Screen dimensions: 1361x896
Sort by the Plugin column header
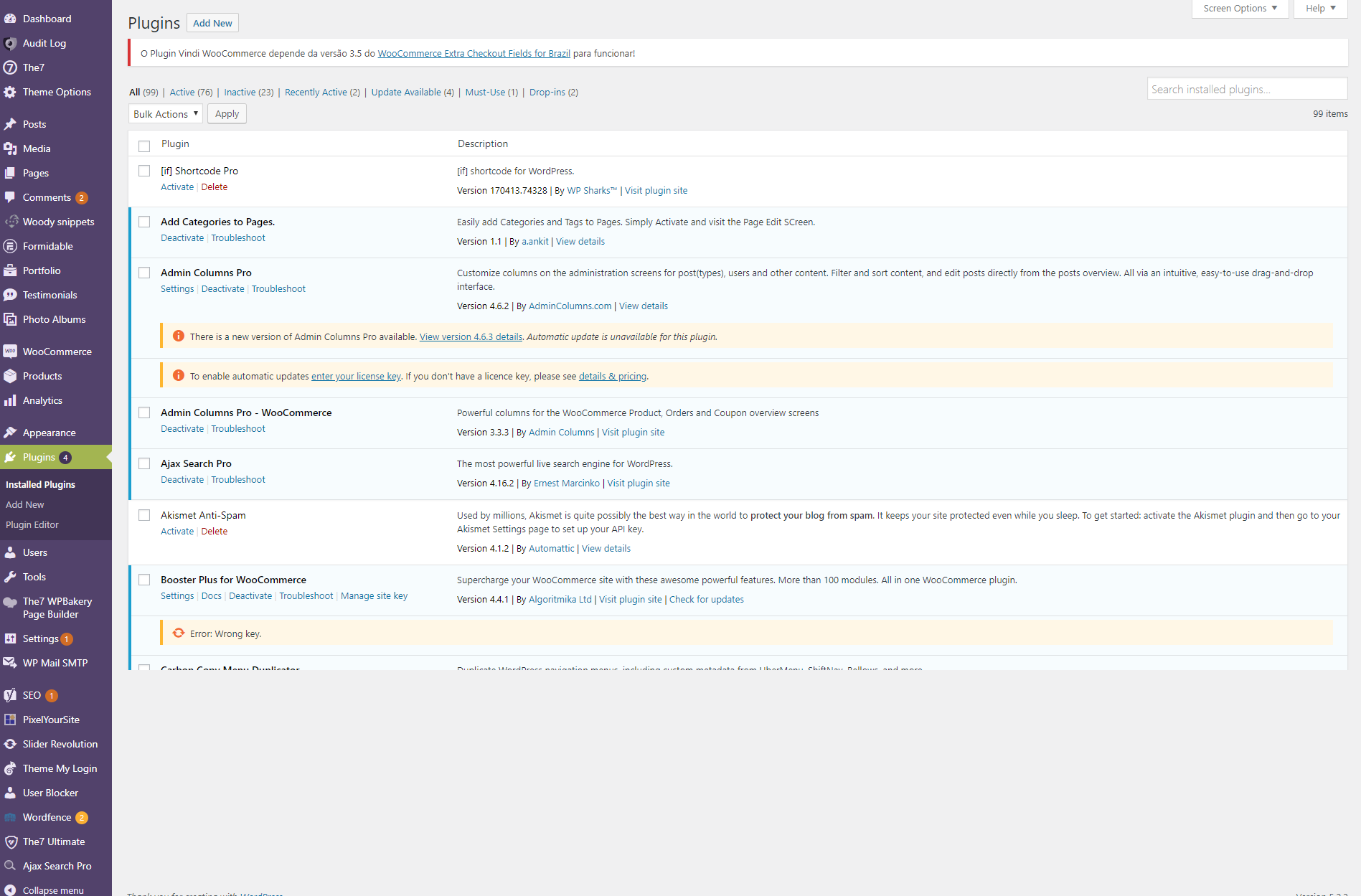[175, 143]
